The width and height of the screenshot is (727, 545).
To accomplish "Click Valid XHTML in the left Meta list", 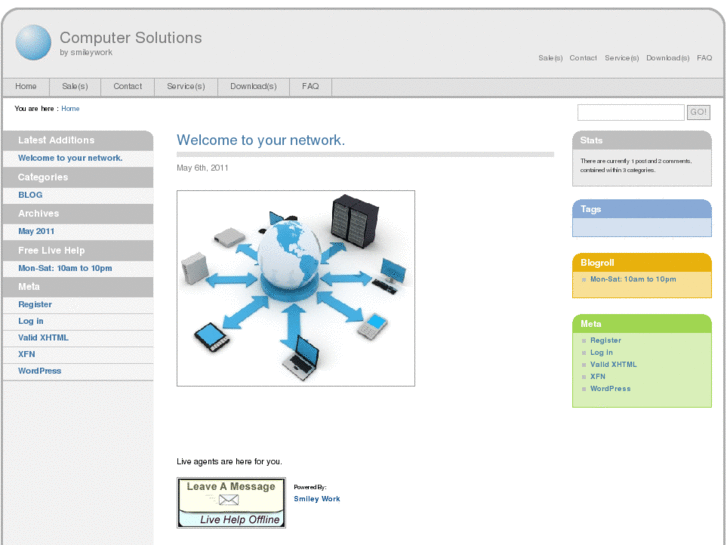I will (x=43, y=338).
